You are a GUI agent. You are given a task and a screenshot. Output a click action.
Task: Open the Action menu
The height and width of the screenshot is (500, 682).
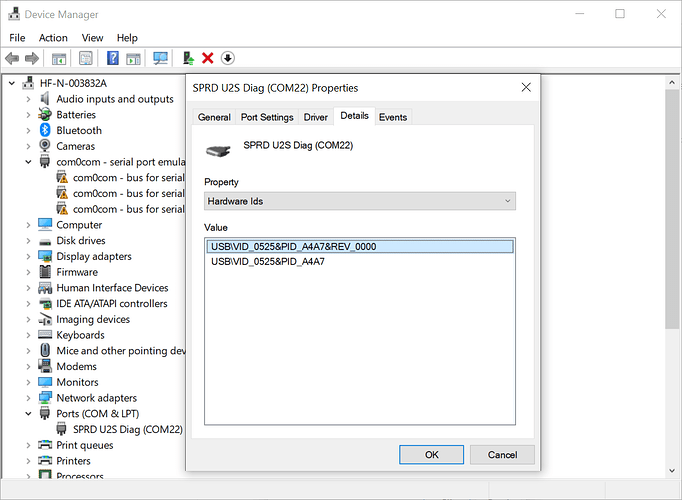53,38
